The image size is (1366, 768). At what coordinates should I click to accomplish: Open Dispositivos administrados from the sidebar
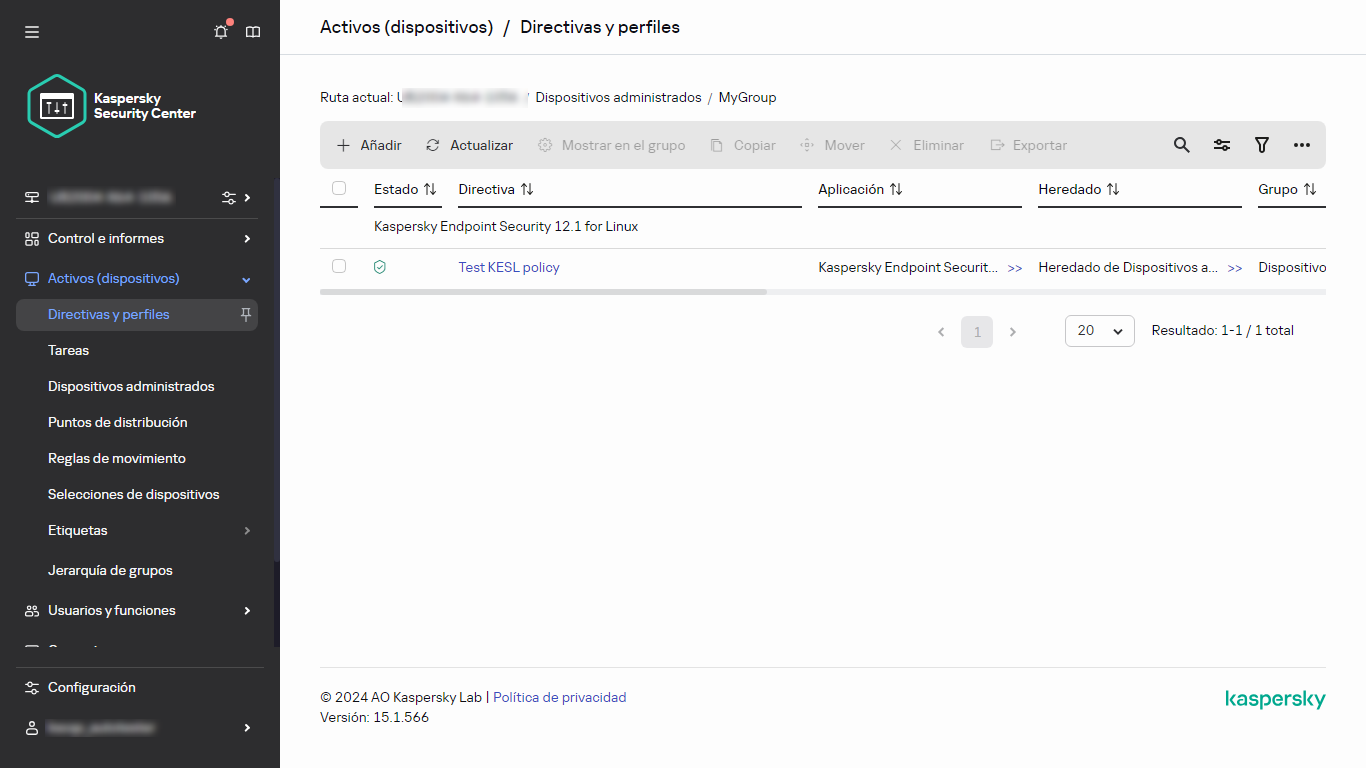tap(131, 386)
